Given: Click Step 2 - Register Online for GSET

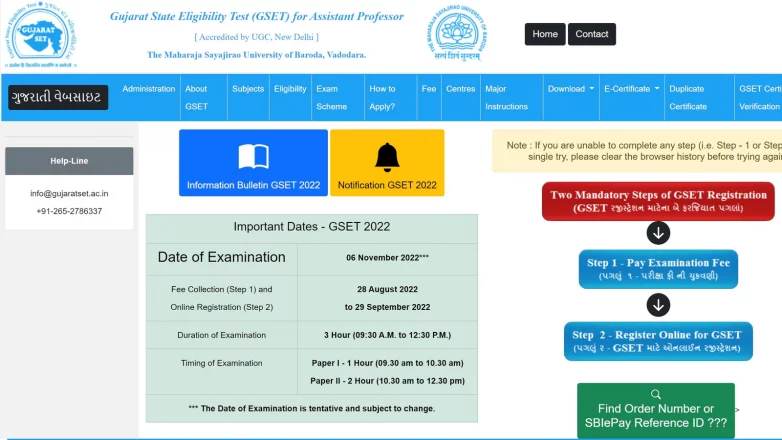Looking at the screenshot, I should coord(658,341).
